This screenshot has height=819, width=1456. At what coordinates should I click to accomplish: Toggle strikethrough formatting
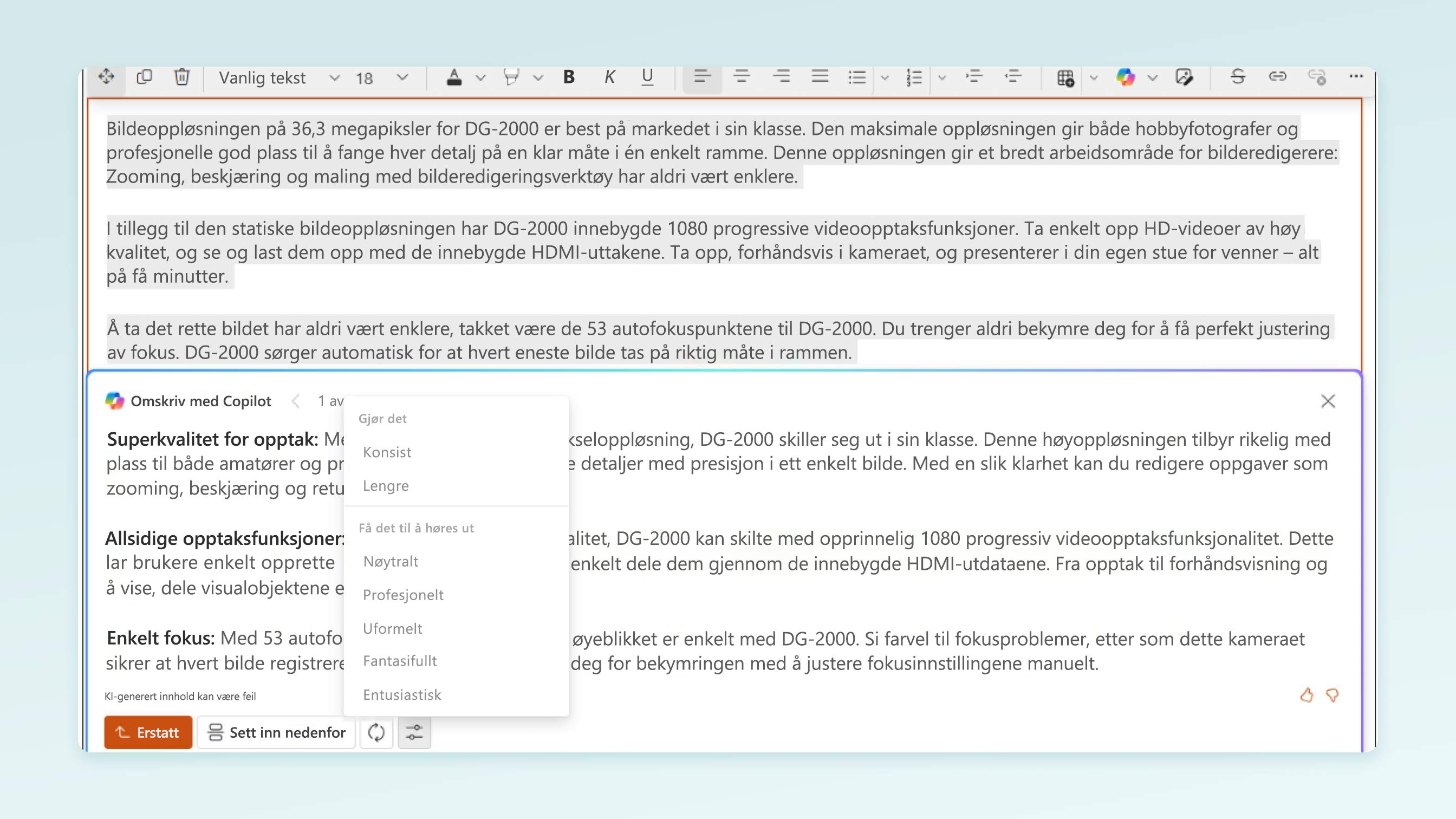coord(1238,76)
